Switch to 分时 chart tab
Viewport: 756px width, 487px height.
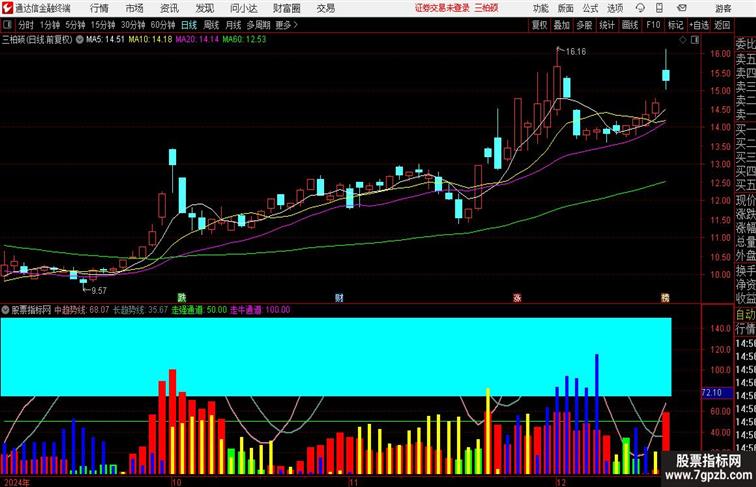(26, 25)
